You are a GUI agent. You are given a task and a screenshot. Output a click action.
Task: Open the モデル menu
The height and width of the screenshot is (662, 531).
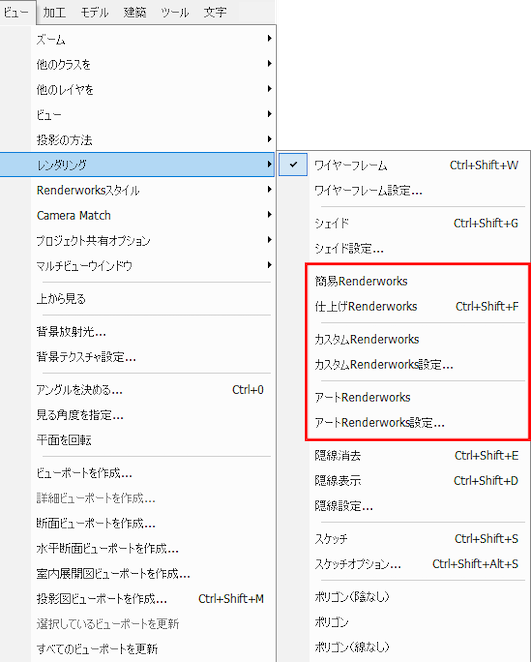click(95, 12)
